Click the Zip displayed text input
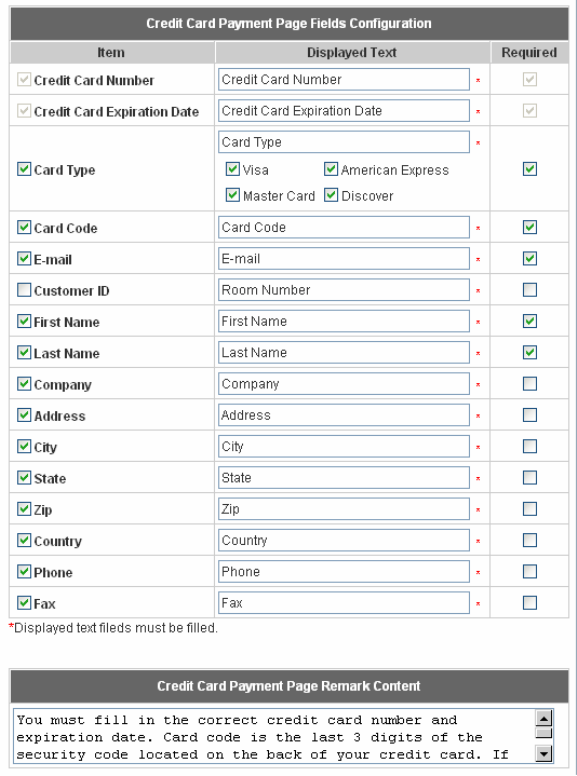 click(x=343, y=509)
